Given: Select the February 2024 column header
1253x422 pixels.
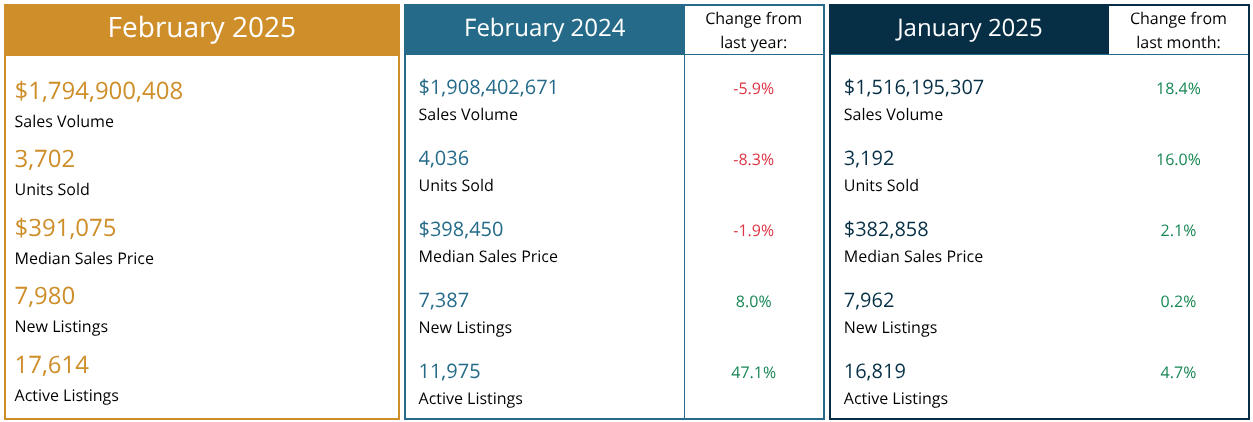Looking at the screenshot, I should 544,28.
